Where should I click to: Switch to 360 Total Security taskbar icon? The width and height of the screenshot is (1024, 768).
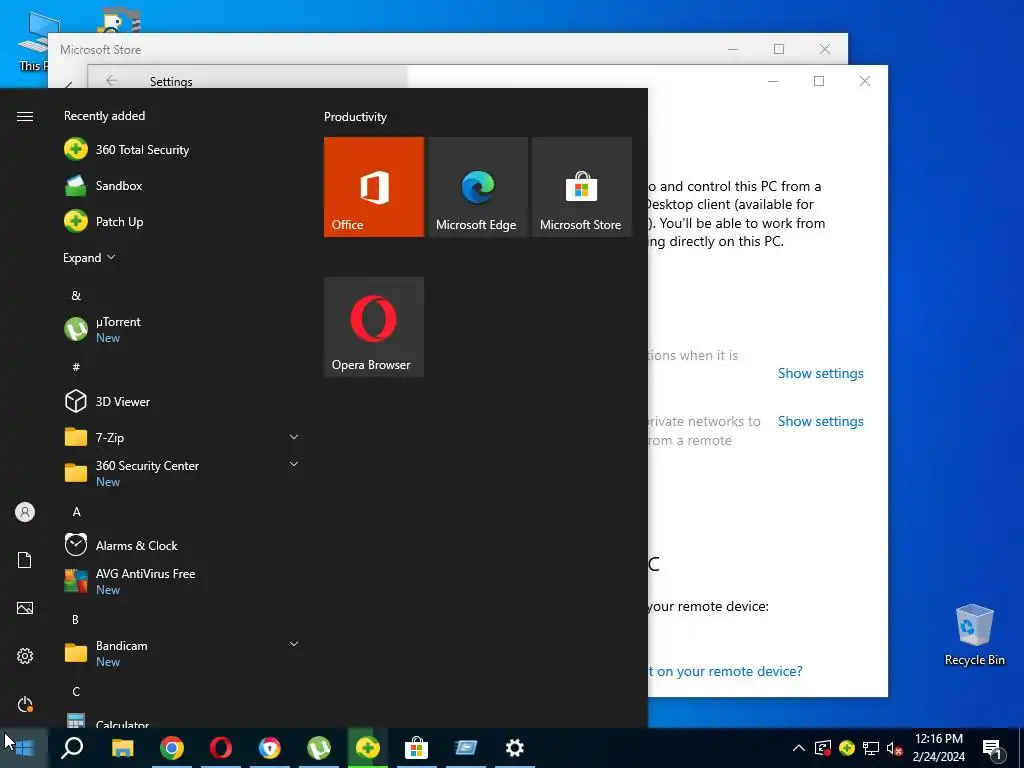tap(368, 748)
